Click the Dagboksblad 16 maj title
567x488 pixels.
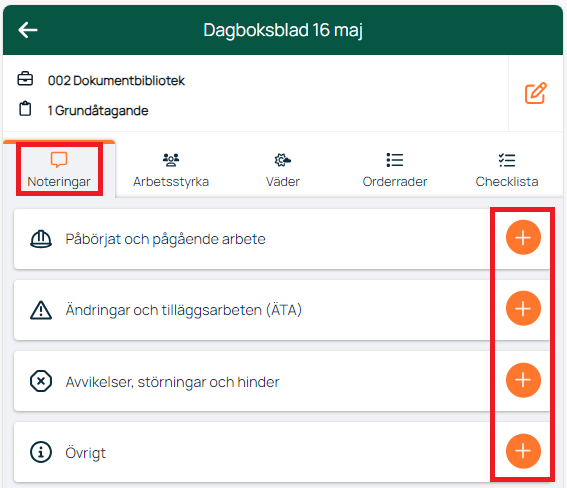pos(283,30)
